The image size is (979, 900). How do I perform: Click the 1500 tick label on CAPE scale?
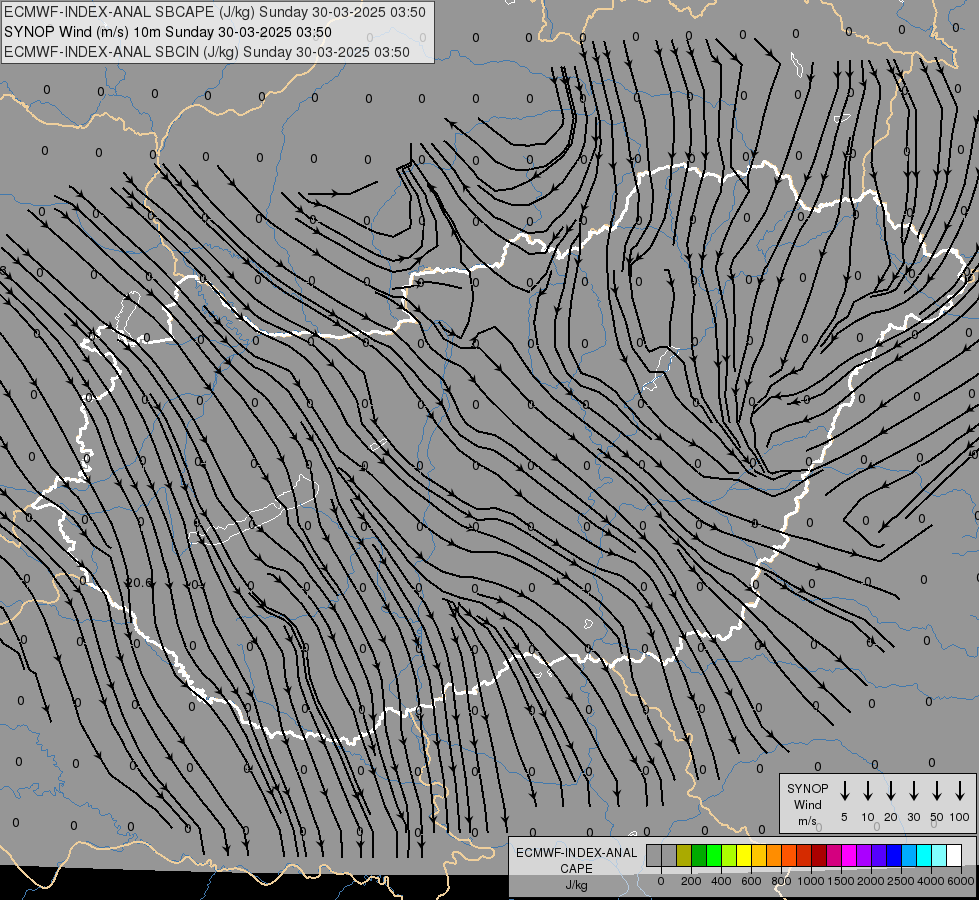tap(841, 881)
